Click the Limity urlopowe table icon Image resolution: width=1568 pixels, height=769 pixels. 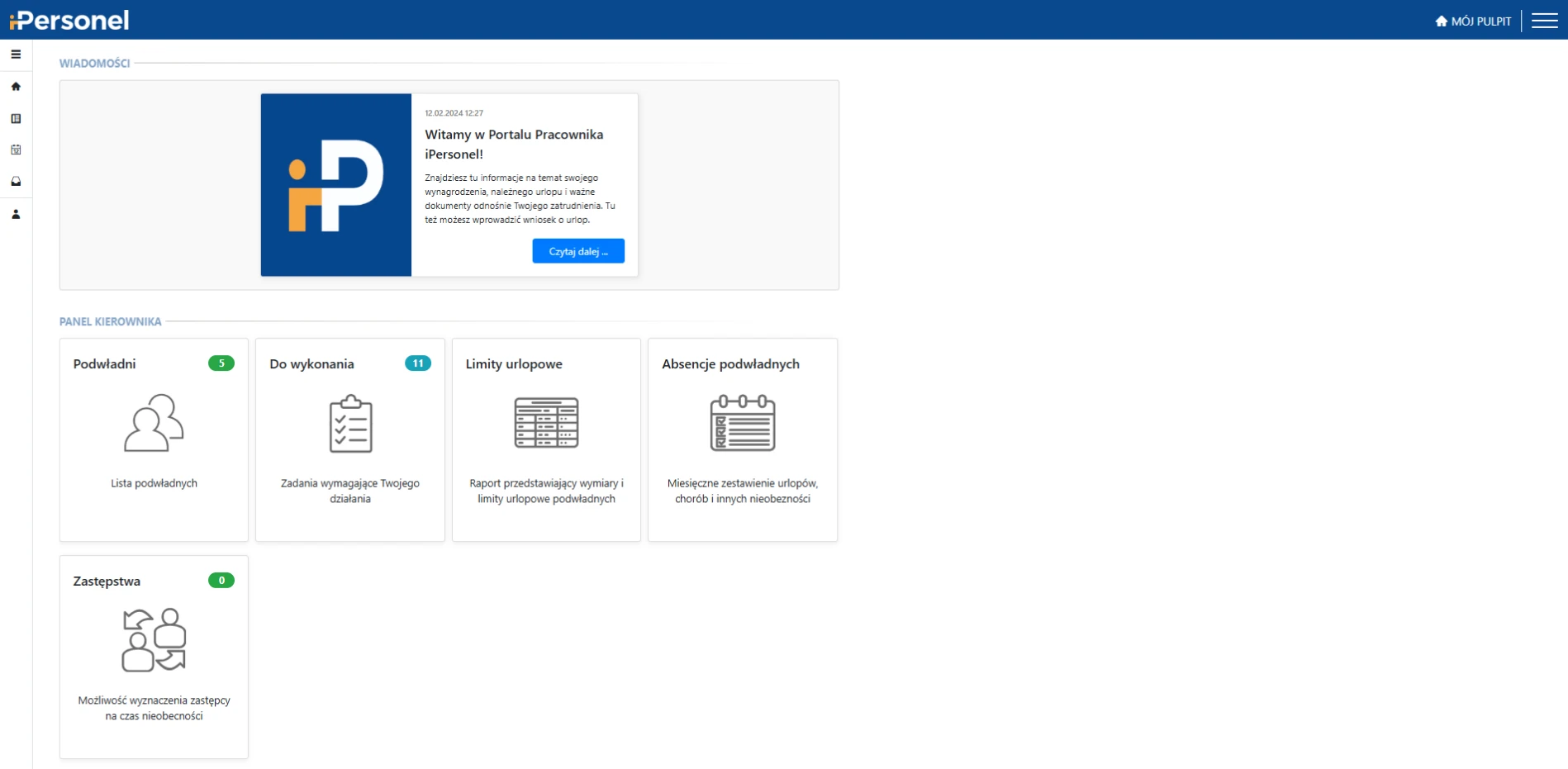546,423
